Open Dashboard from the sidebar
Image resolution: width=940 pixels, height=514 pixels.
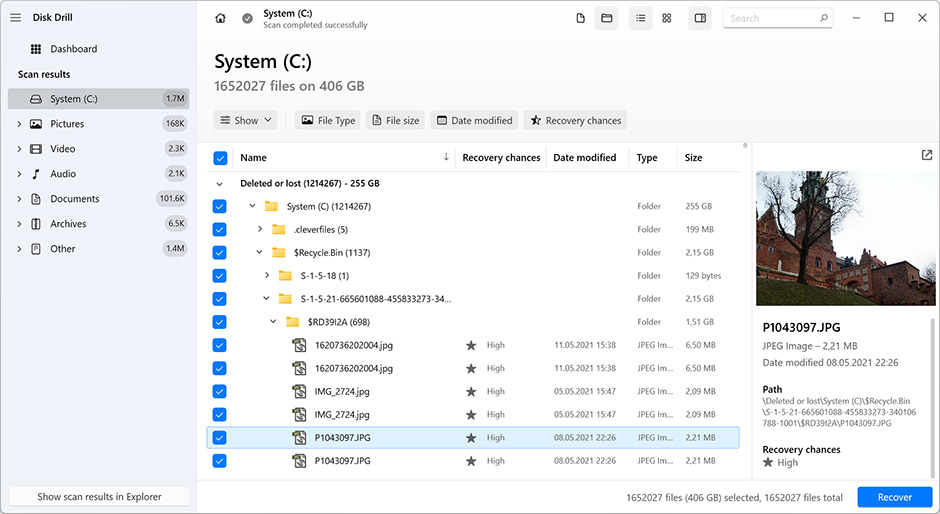click(73, 49)
